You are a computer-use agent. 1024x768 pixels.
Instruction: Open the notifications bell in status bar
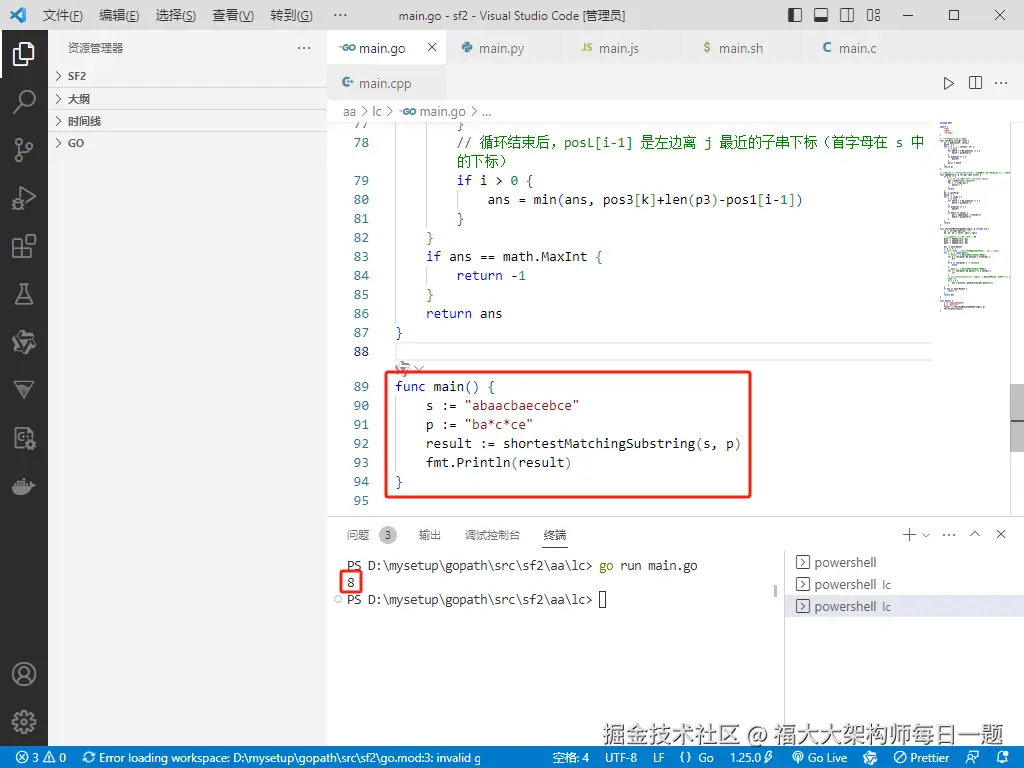click(x=1002, y=758)
